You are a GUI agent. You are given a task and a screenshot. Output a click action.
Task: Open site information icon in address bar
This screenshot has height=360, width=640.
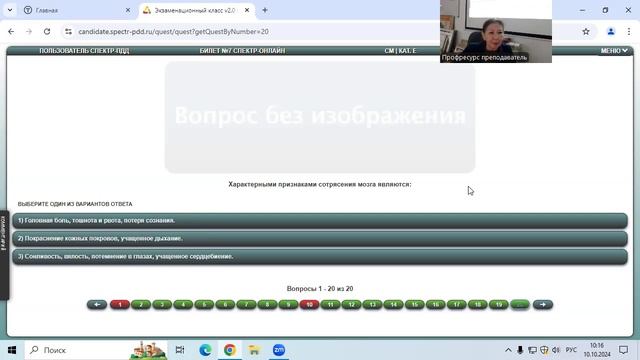click(x=68, y=31)
